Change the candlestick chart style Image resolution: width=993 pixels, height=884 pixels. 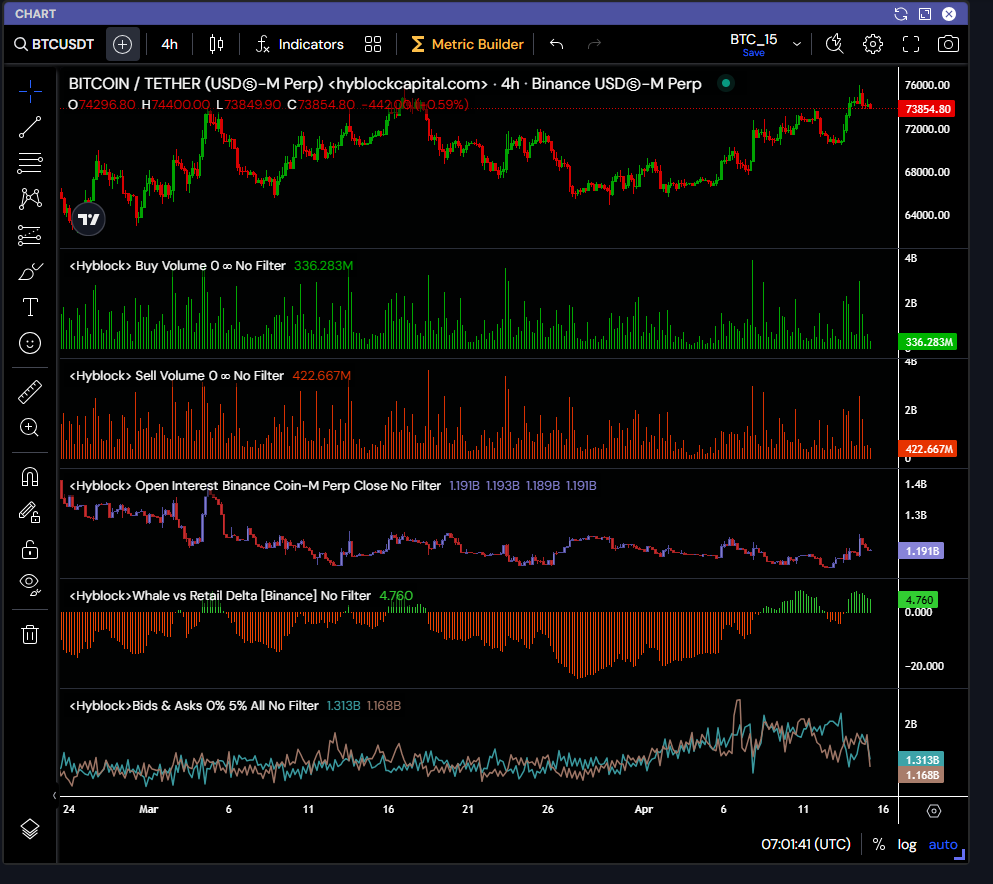tap(216, 44)
